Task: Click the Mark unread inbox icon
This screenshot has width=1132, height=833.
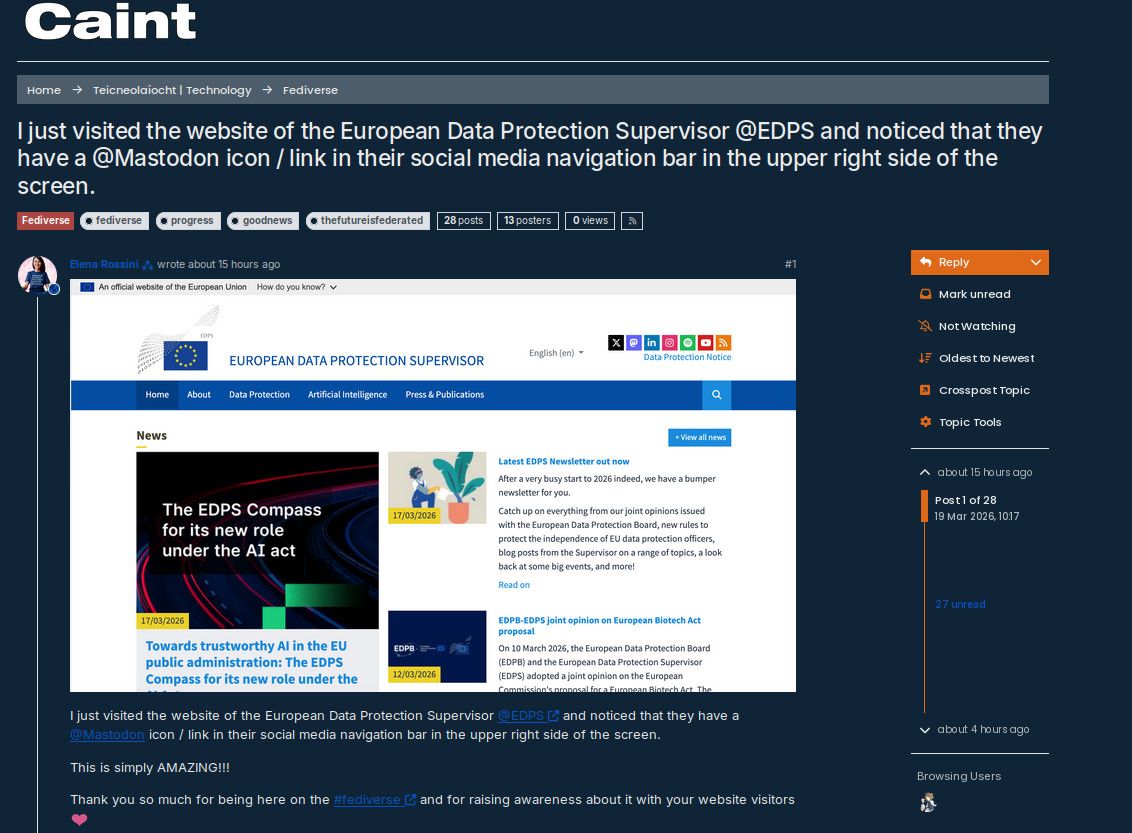Action: [x=925, y=294]
